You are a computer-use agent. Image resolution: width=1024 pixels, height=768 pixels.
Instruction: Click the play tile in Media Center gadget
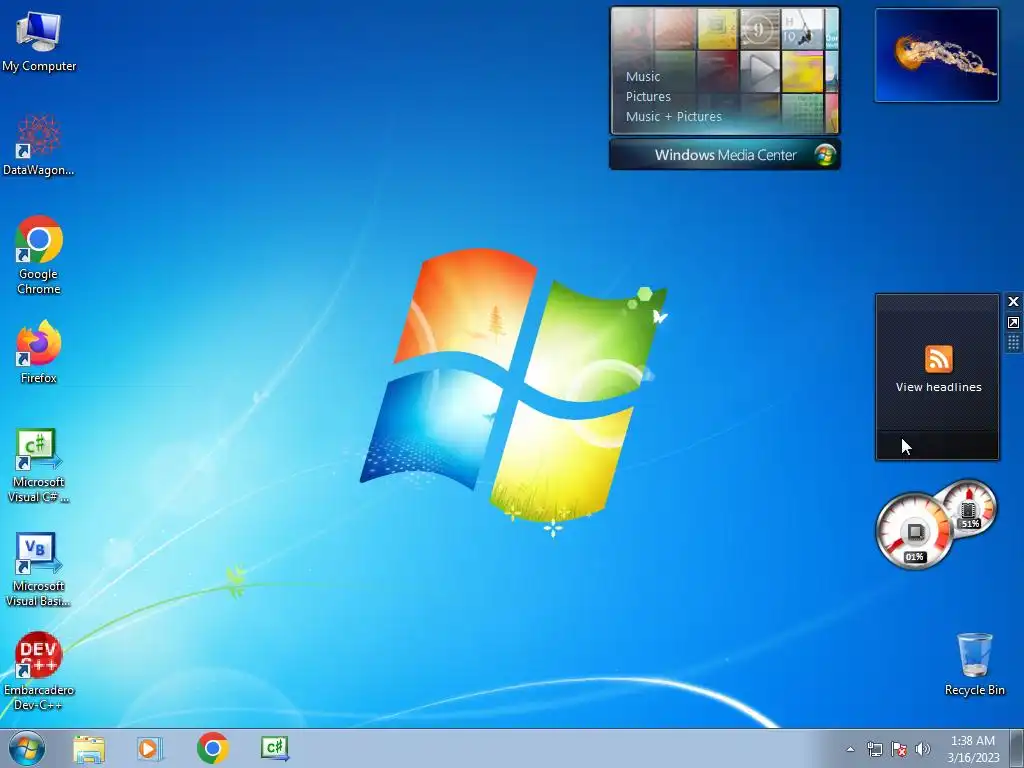click(x=760, y=72)
